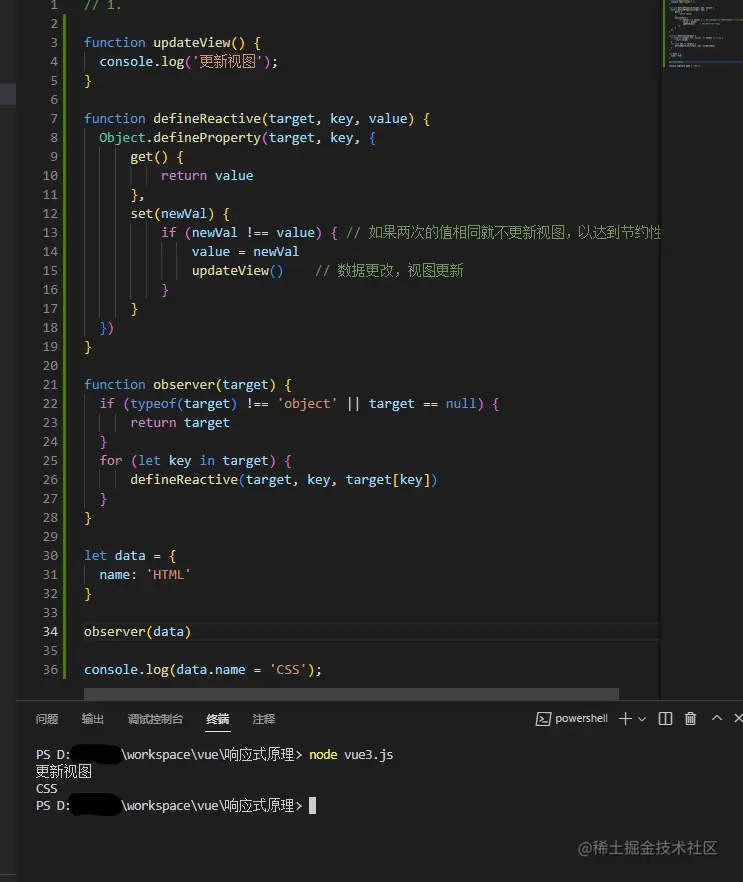
Task: Click the powershell terminal icon
Action: pos(543,719)
